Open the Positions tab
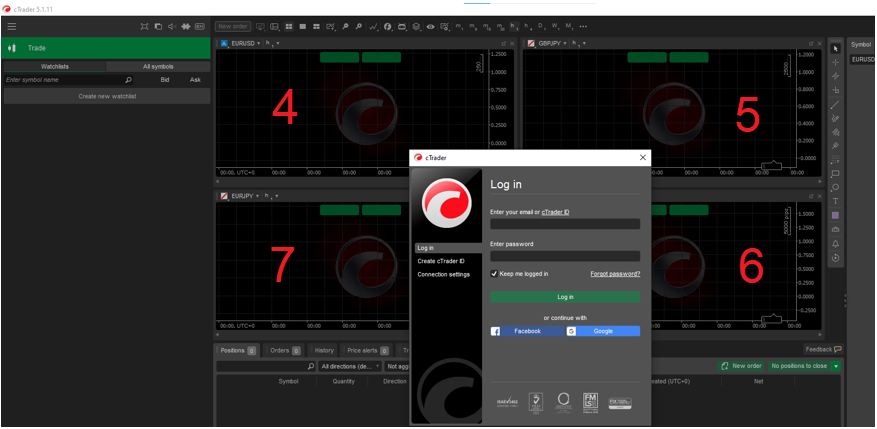The image size is (877, 429). click(238, 350)
